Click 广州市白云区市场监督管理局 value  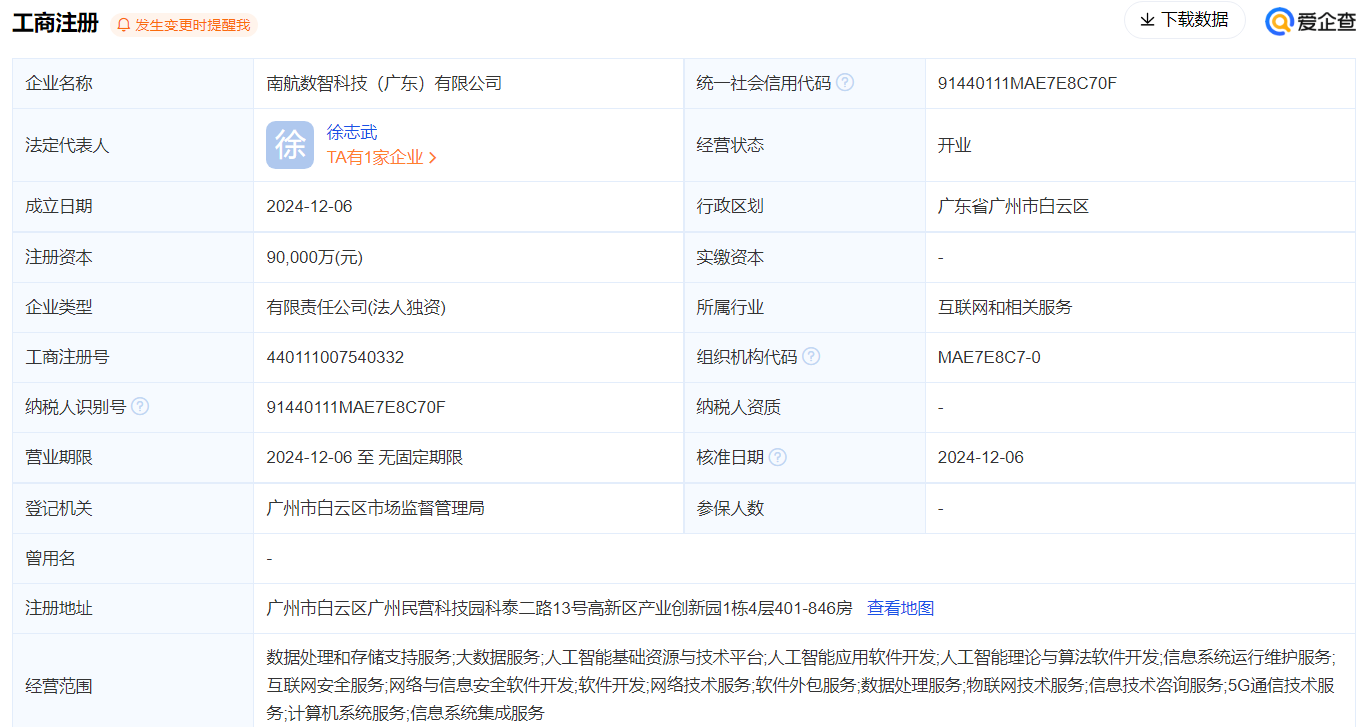tap(375, 508)
